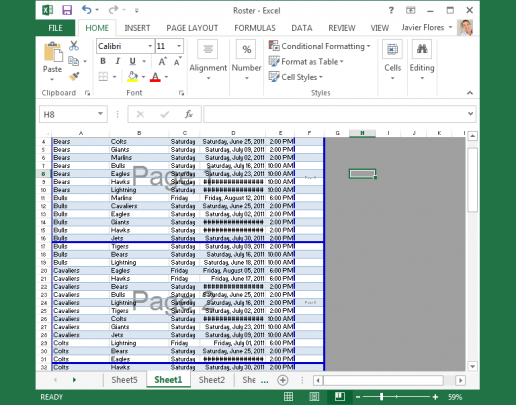Click the zoom slider handle in status bar
Viewport: 516px width, 405px height.
pyautogui.click(x=381, y=397)
